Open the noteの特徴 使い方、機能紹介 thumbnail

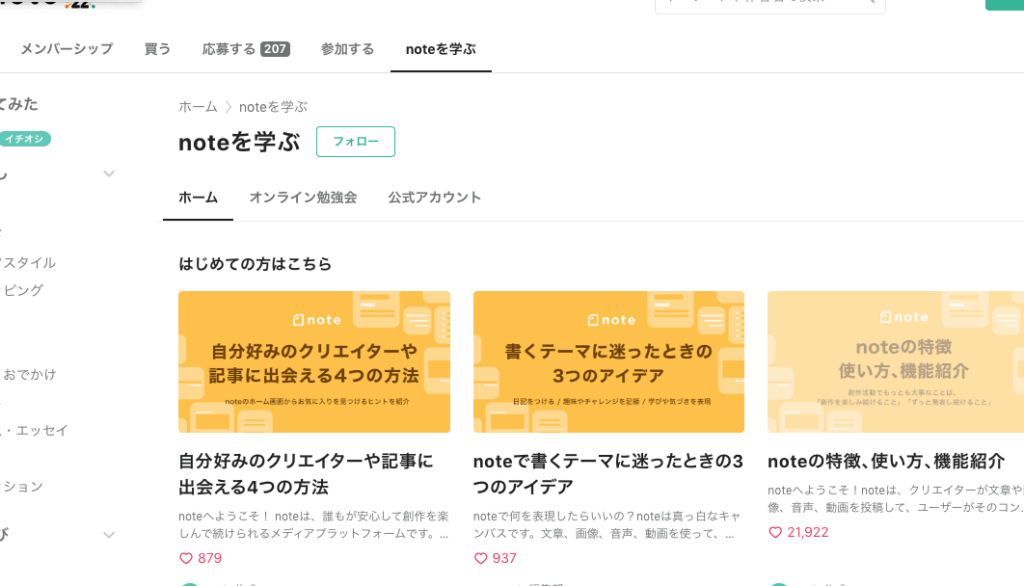(895, 362)
